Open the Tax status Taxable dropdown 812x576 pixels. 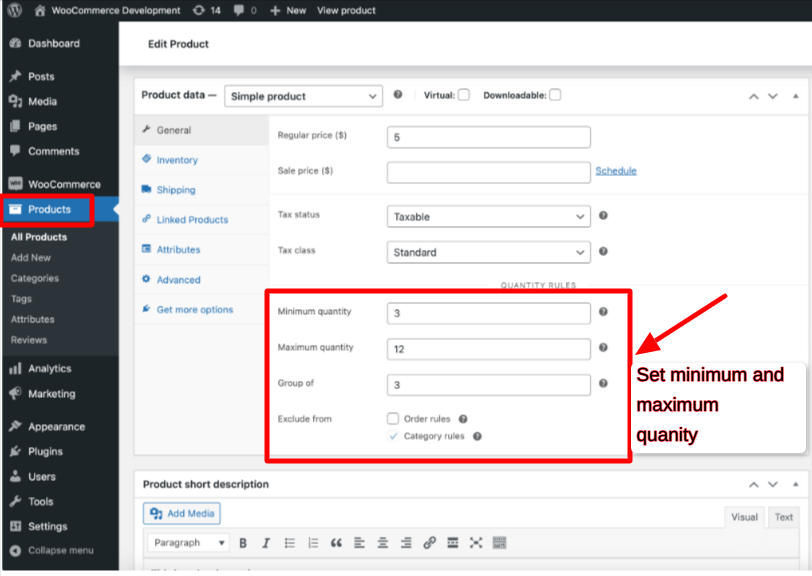pos(488,217)
